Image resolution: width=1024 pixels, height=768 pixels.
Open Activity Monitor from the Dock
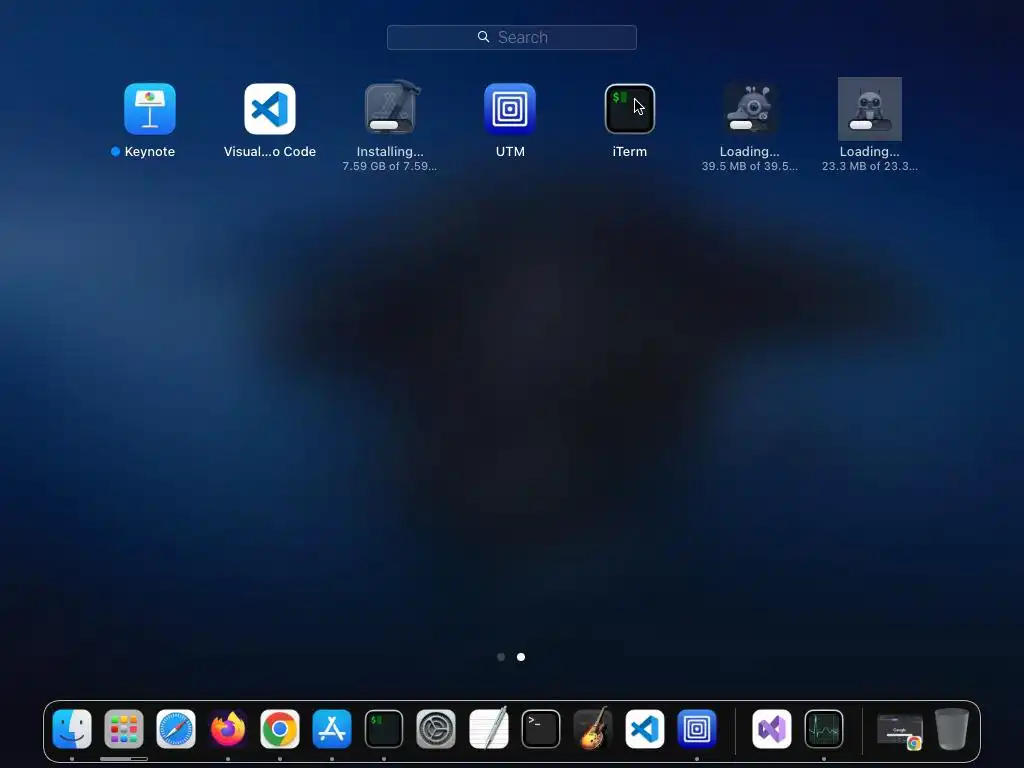[x=824, y=729]
